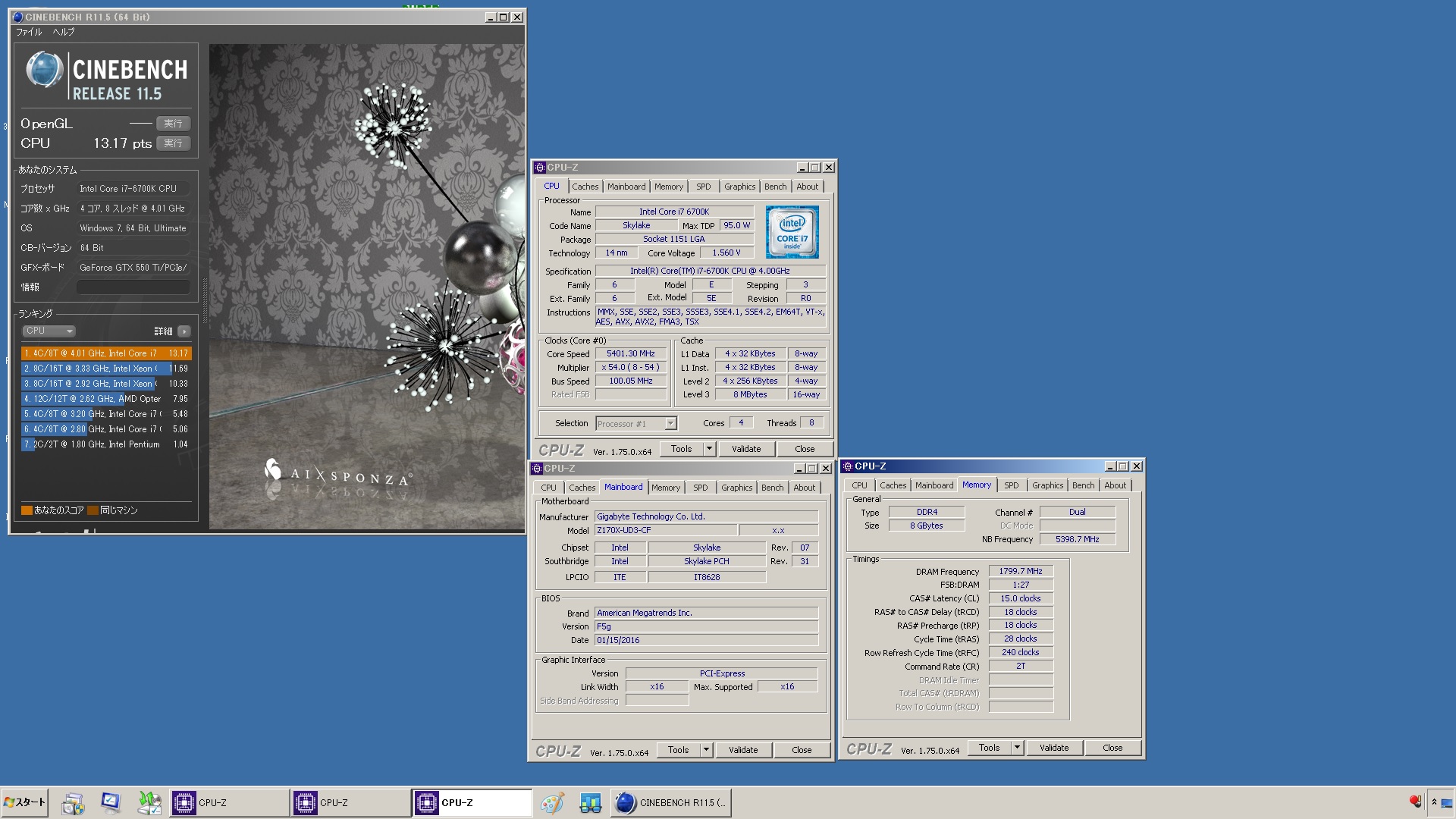Click the CPU-Z Mainboard window's title bar icon
The image size is (1456, 819).
[x=537, y=469]
